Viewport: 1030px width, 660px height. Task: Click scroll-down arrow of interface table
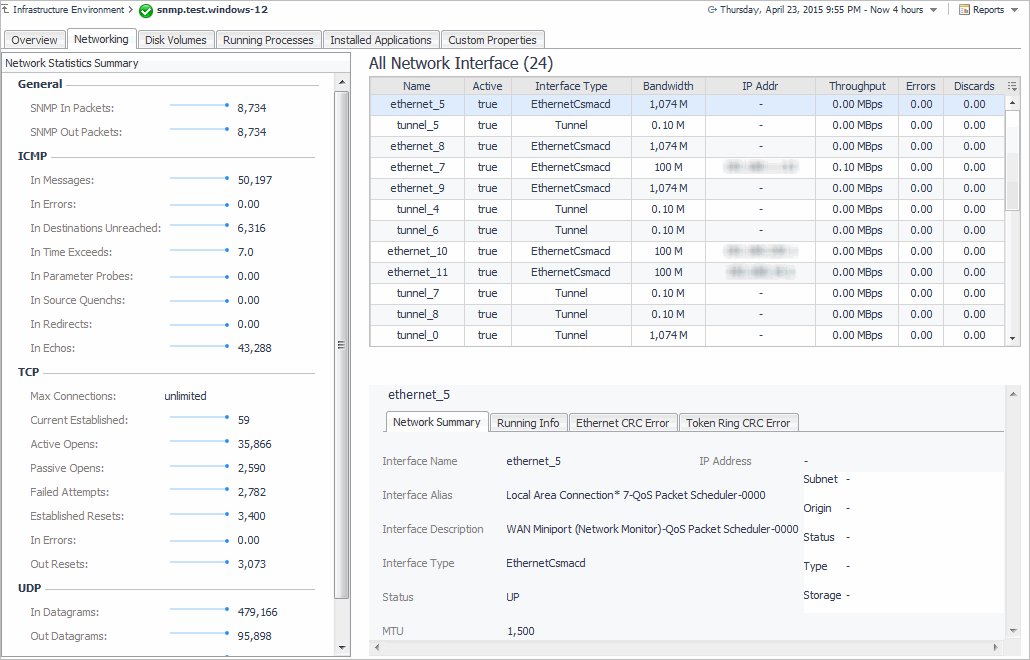(x=1013, y=338)
